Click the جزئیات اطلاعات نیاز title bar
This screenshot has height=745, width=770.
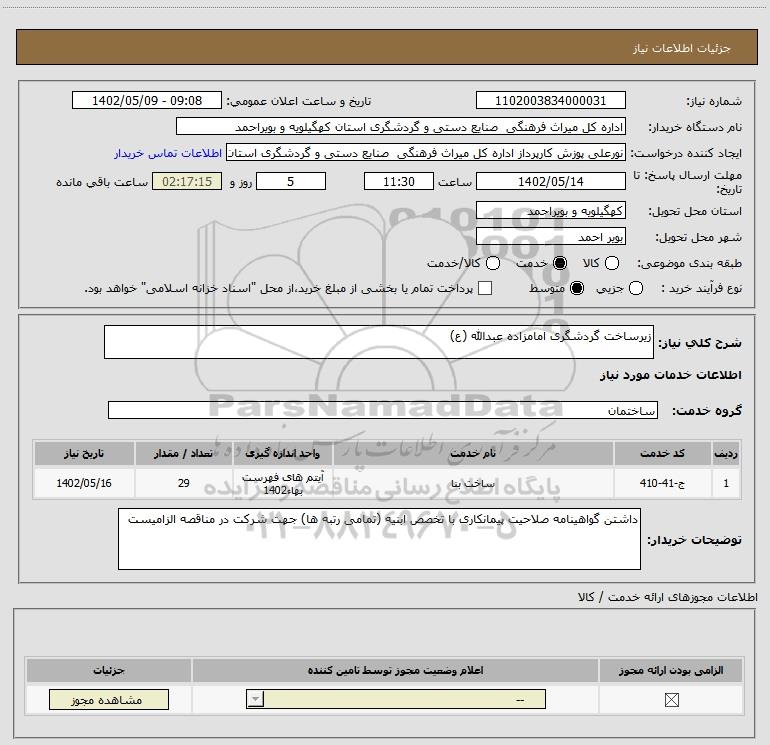click(x=386, y=47)
